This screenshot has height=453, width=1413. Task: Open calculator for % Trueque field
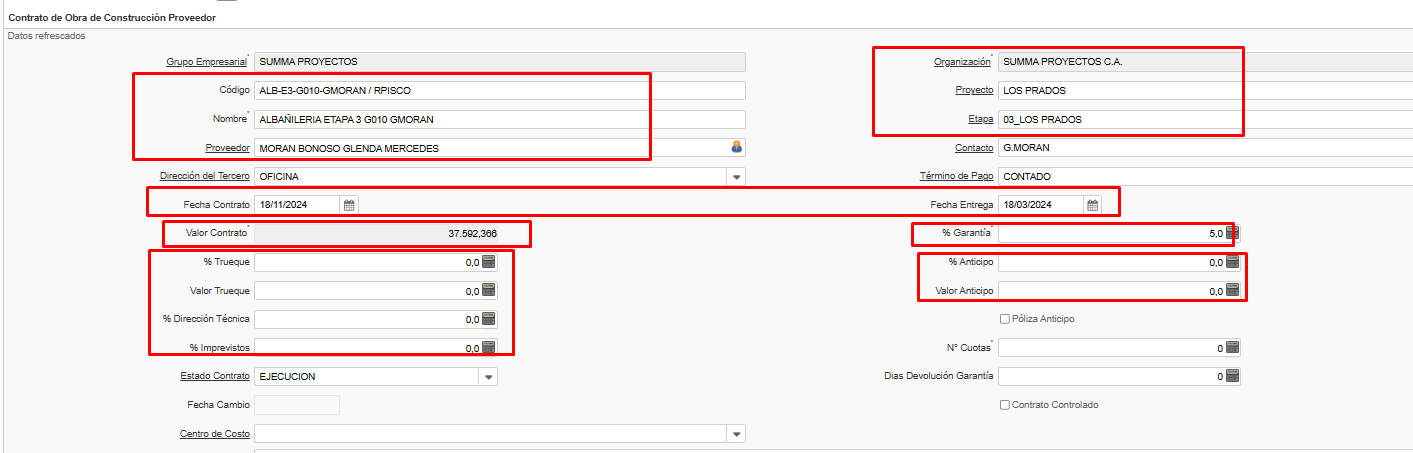(489, 262)
